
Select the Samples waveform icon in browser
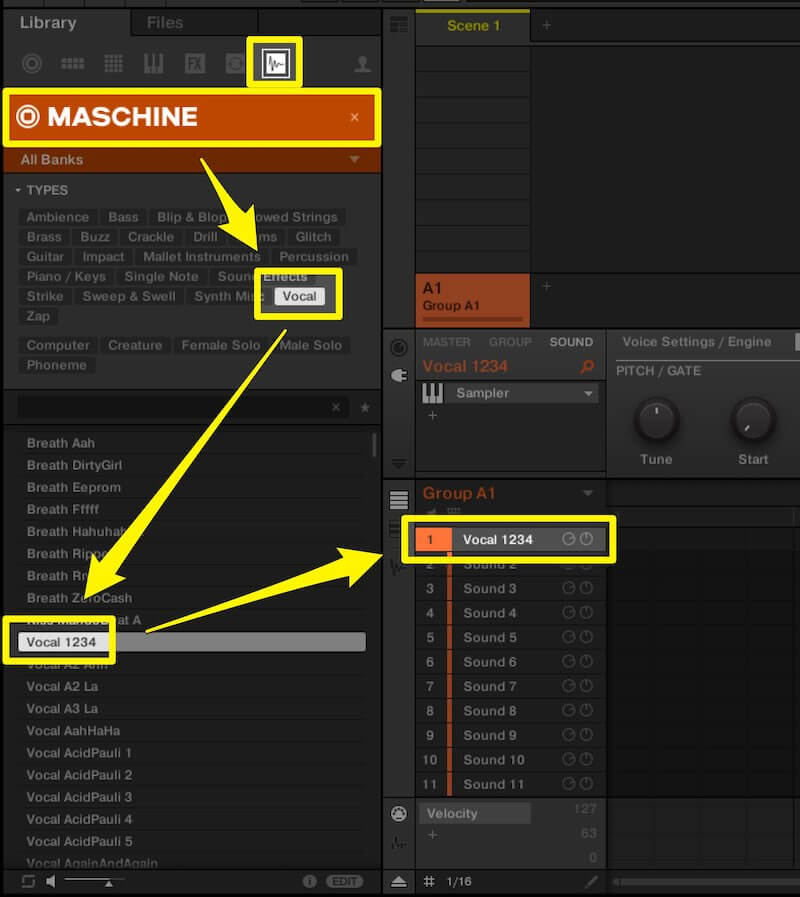pos(275,63)
